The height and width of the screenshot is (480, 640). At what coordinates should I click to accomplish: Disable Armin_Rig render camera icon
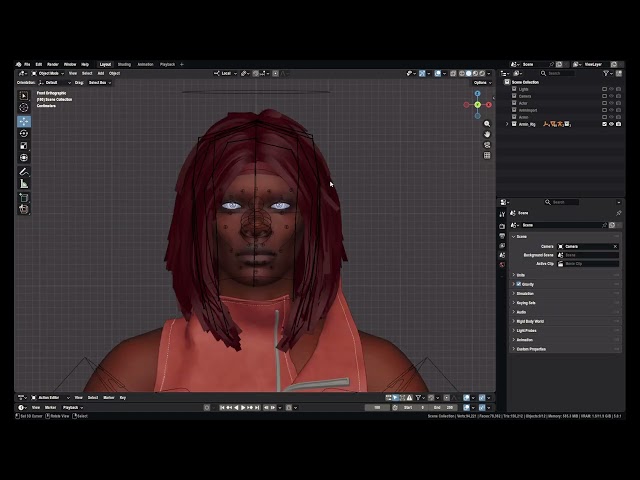(x=619, y=124)
